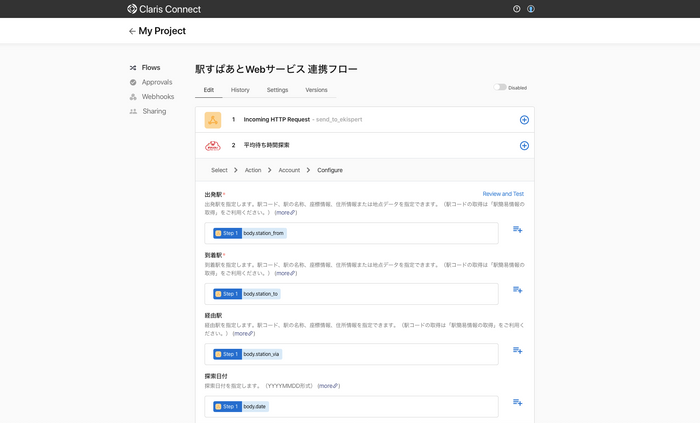The image size is (700, 423).
Task: Open Sharing in the sidebar
Action: (x=154, y=112)
